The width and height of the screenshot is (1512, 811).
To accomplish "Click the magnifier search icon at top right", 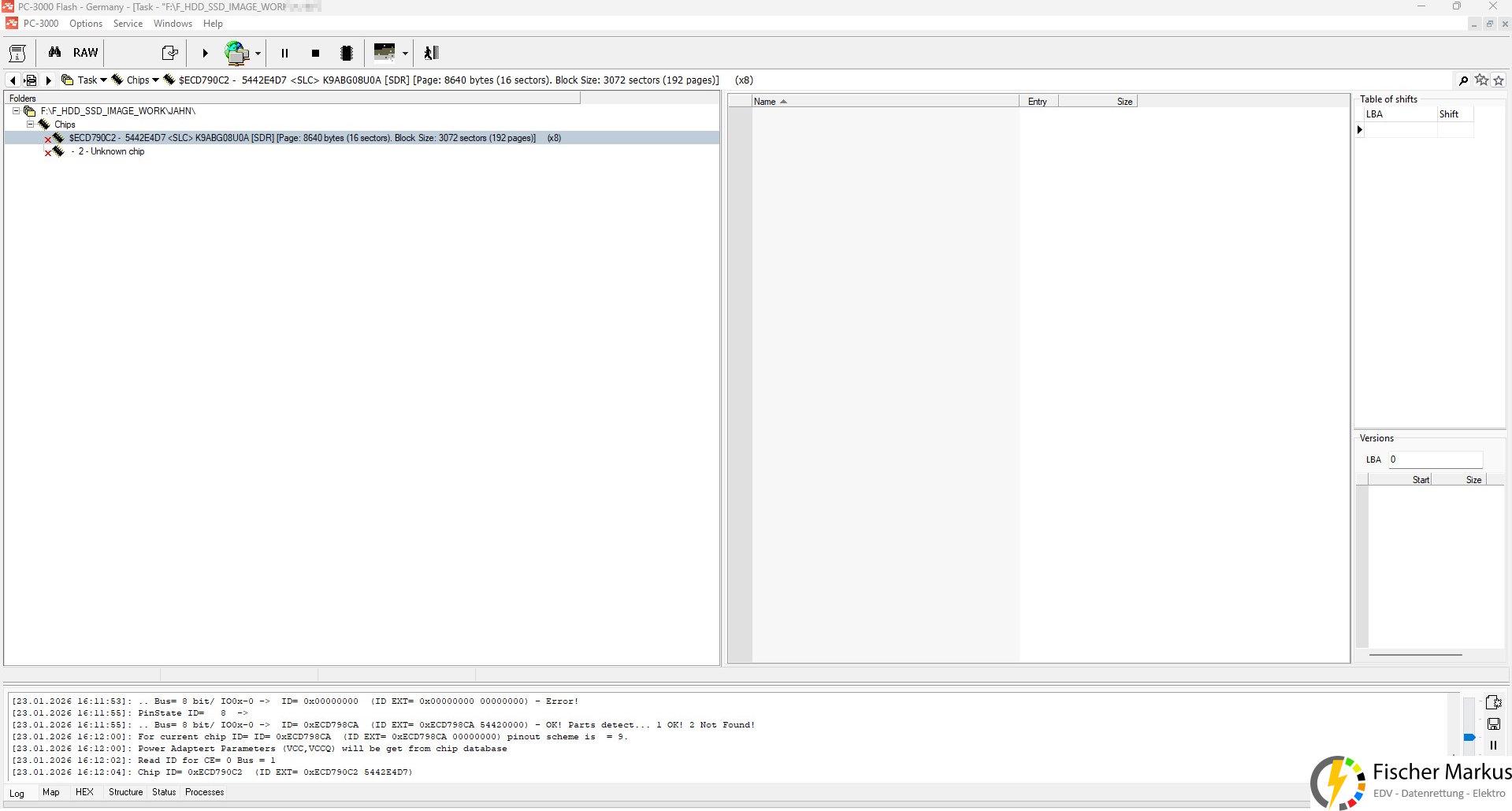I will click(x=1463, y=80).
